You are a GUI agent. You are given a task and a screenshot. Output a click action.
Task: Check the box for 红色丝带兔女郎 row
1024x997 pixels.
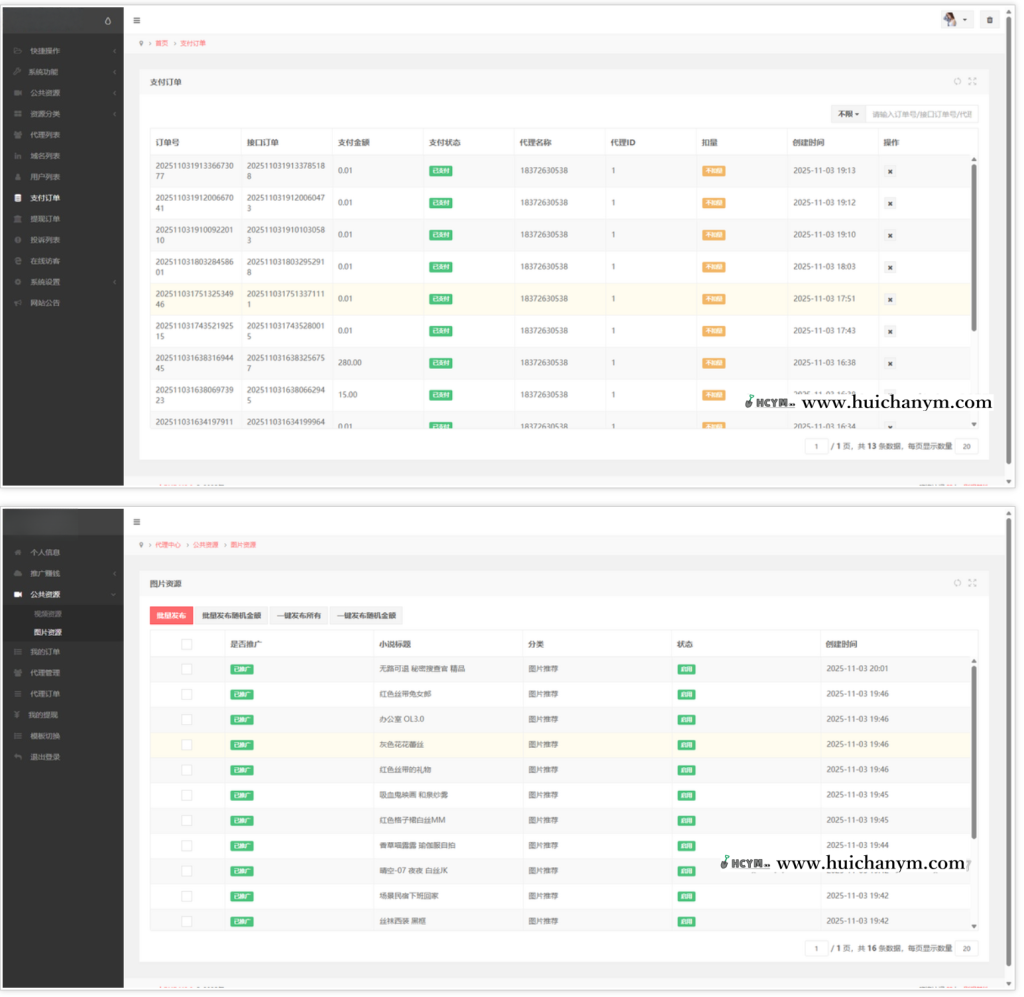186,694
